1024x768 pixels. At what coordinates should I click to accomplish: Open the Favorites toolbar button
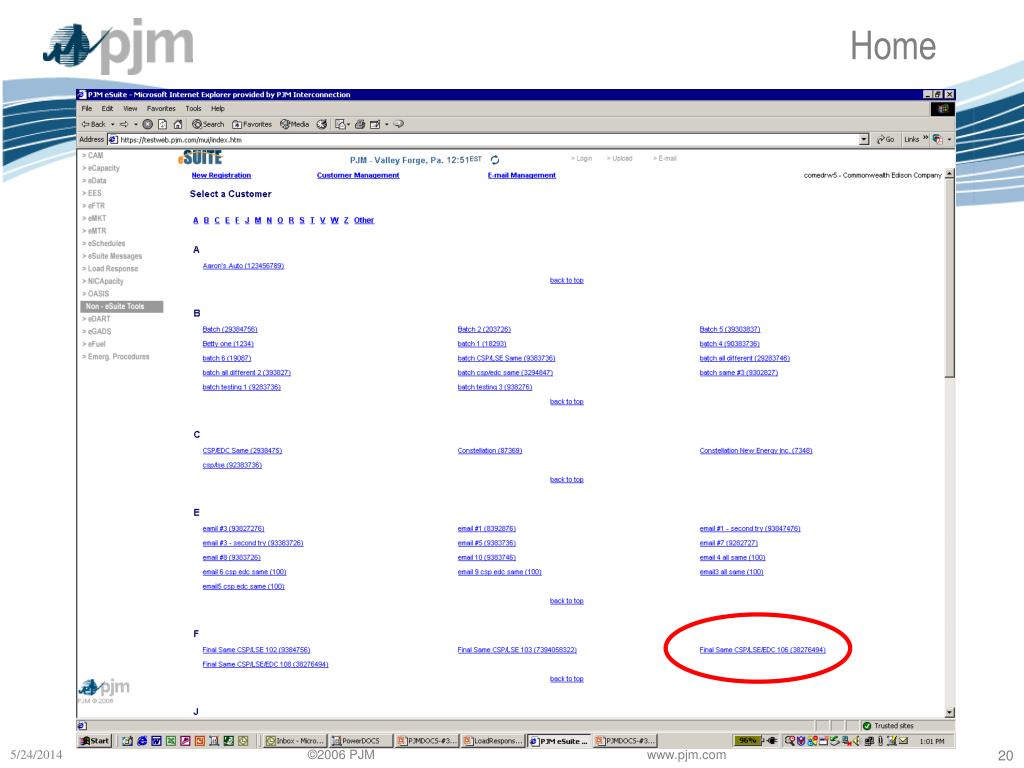pos(252,124)
